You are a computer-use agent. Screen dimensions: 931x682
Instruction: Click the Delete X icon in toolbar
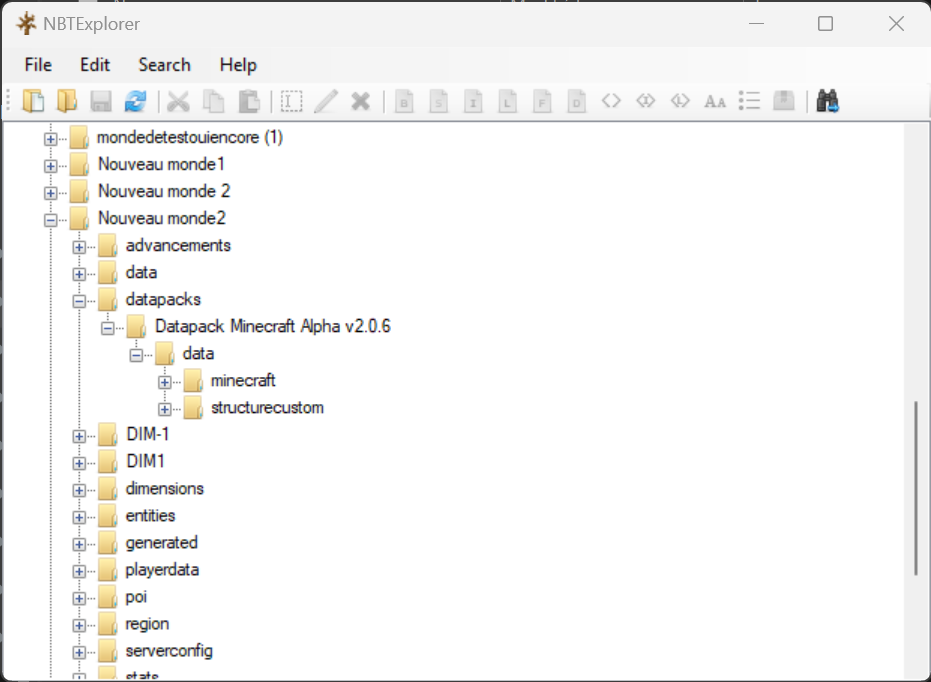pyautogui.click(x=361, y=101)
